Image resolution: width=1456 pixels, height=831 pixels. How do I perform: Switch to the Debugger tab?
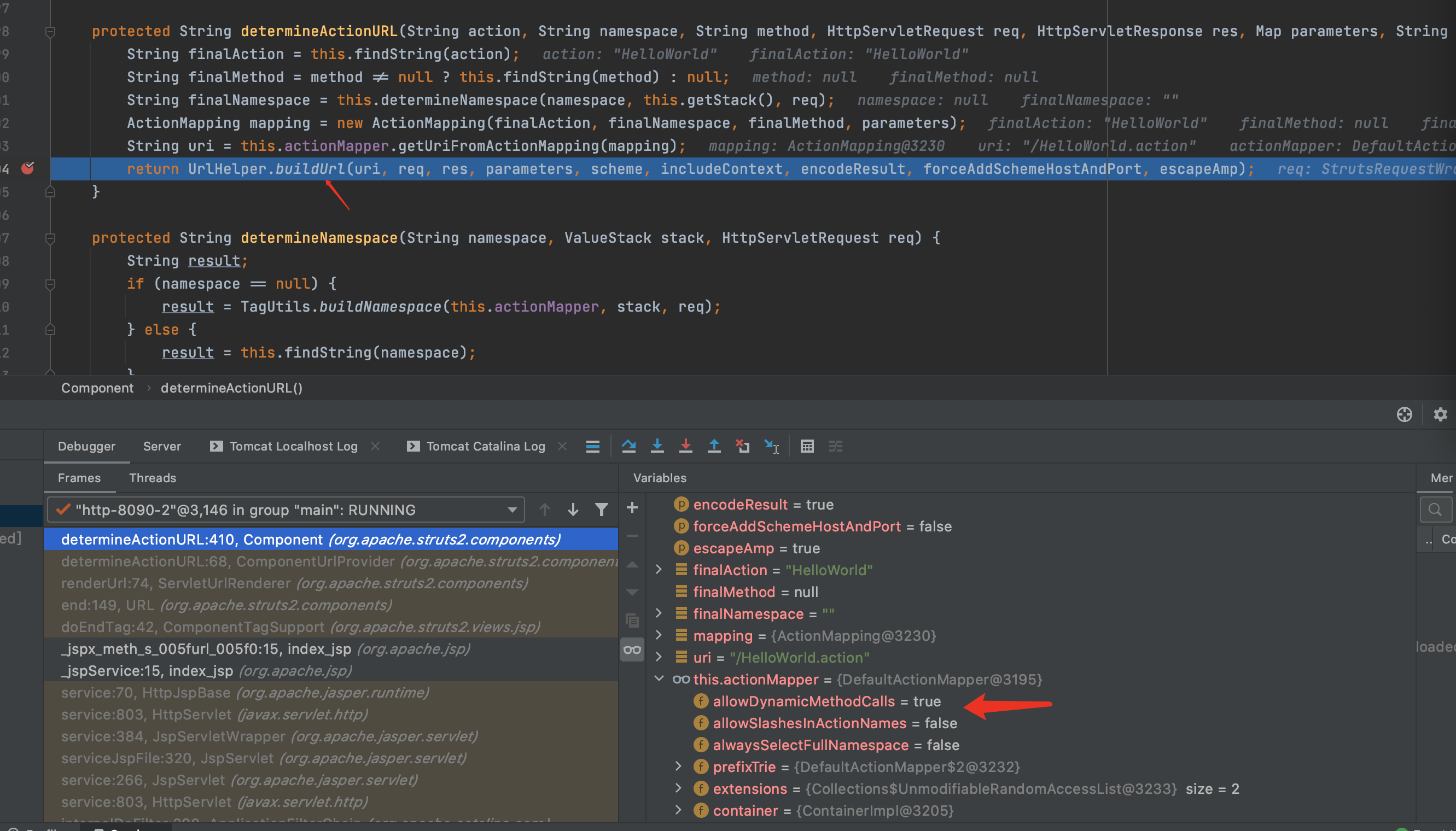(x=86, y=446)
